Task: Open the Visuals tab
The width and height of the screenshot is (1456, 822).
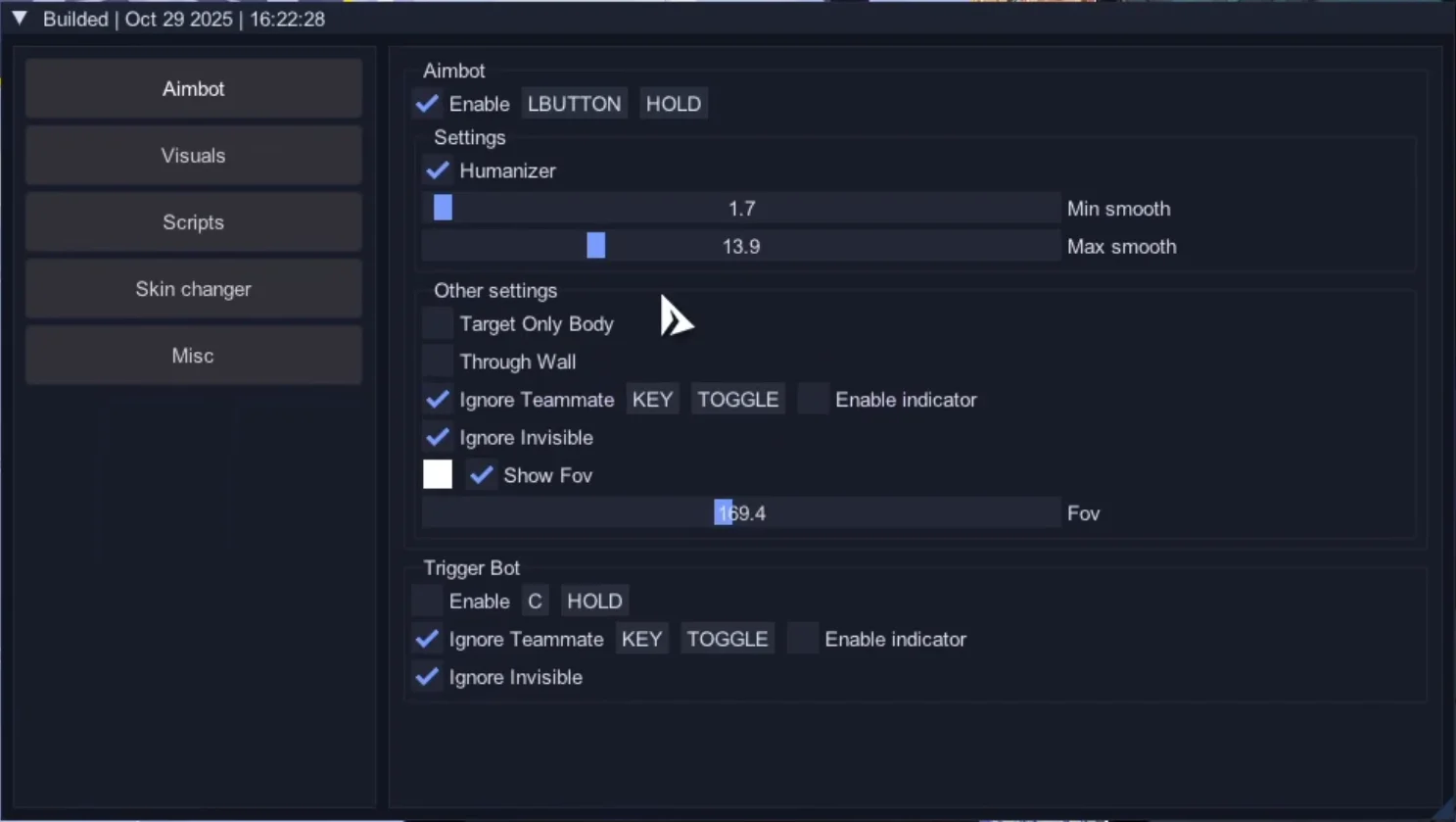Action: click(x=193, y=156)
